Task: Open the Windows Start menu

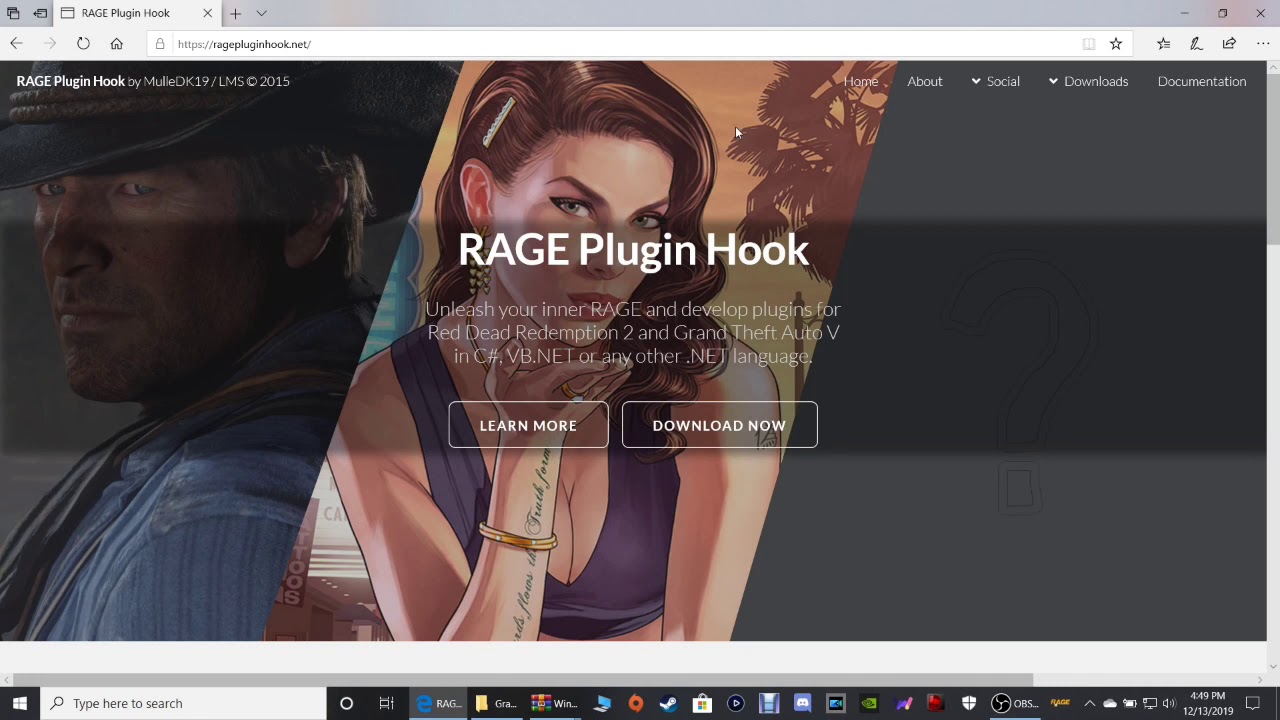Action: (x=20, y=703)
